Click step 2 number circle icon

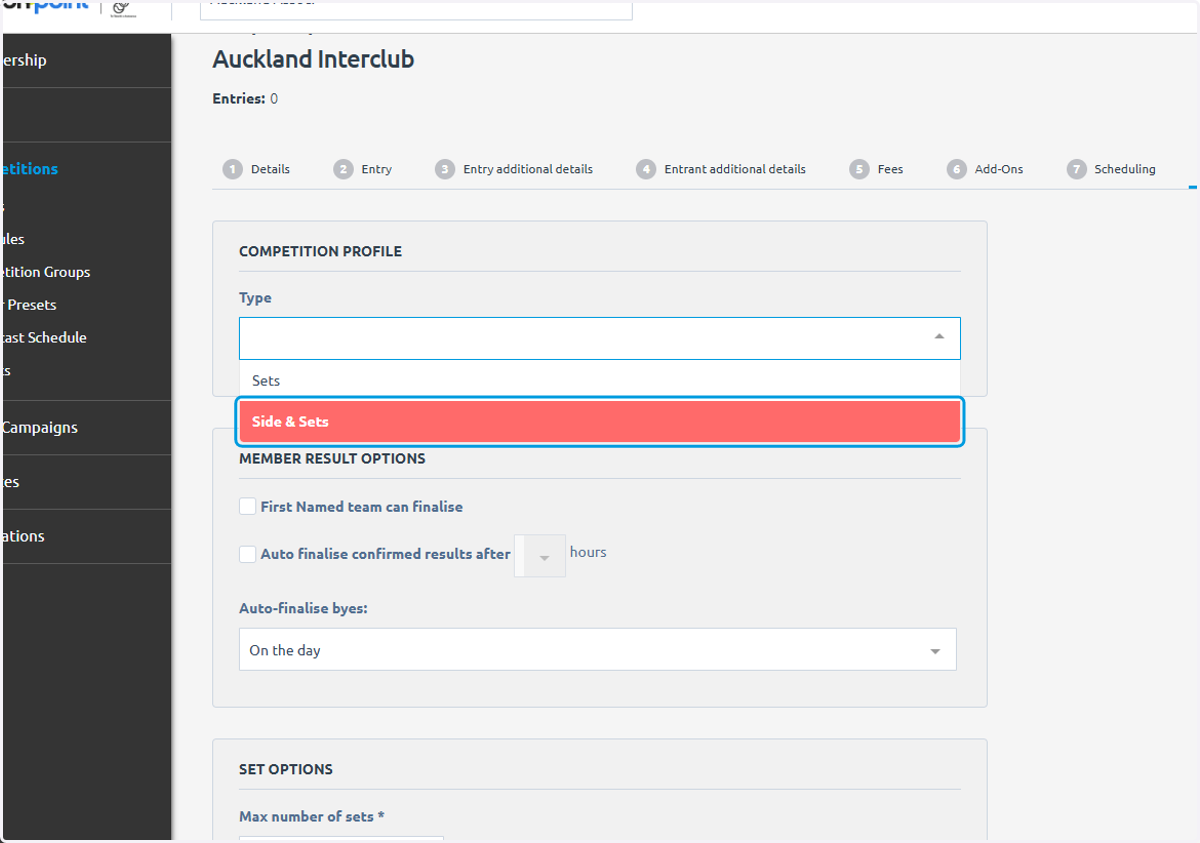click(343, 169)
